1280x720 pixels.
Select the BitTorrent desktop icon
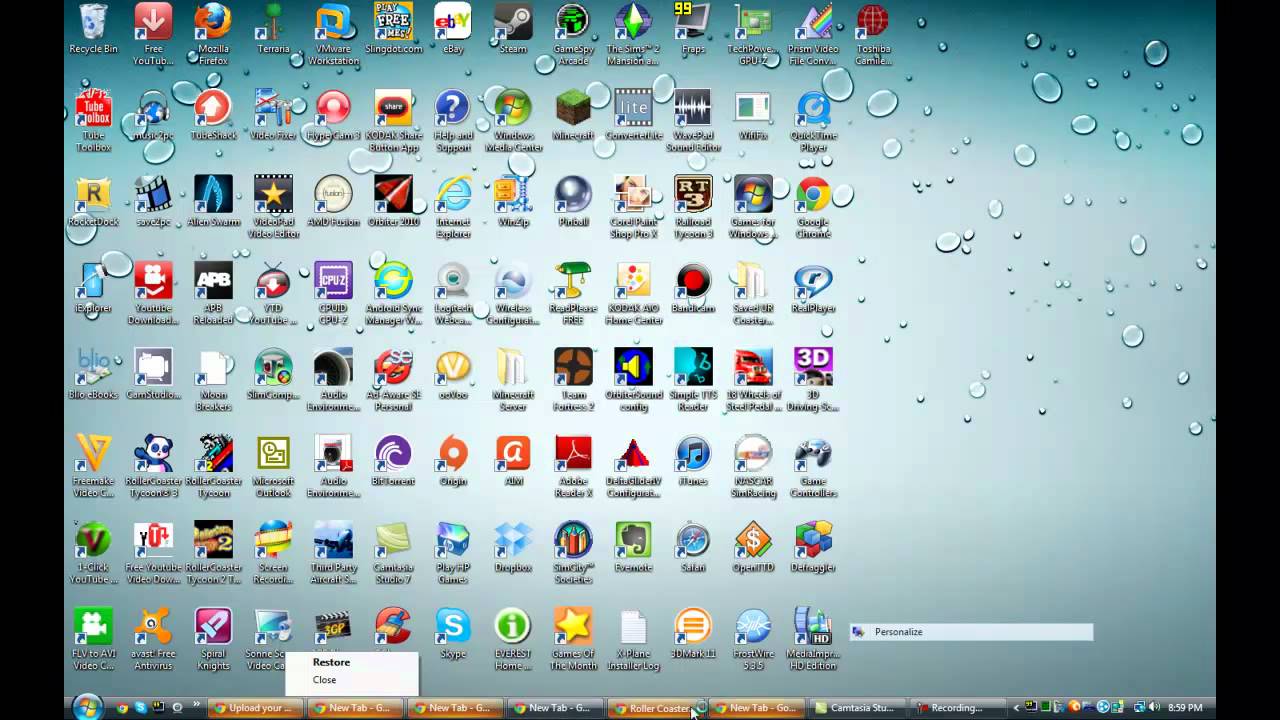(393, 460)
